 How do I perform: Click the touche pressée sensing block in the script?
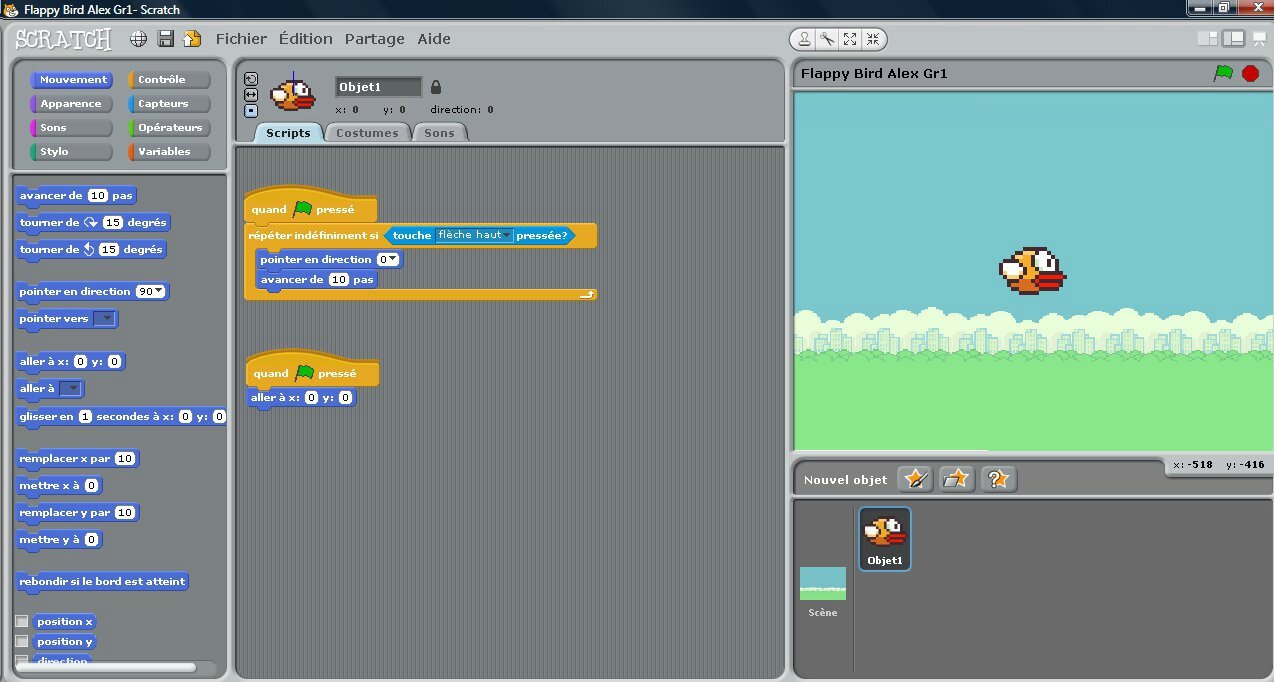pyautogui.click(x=480, y=235)
